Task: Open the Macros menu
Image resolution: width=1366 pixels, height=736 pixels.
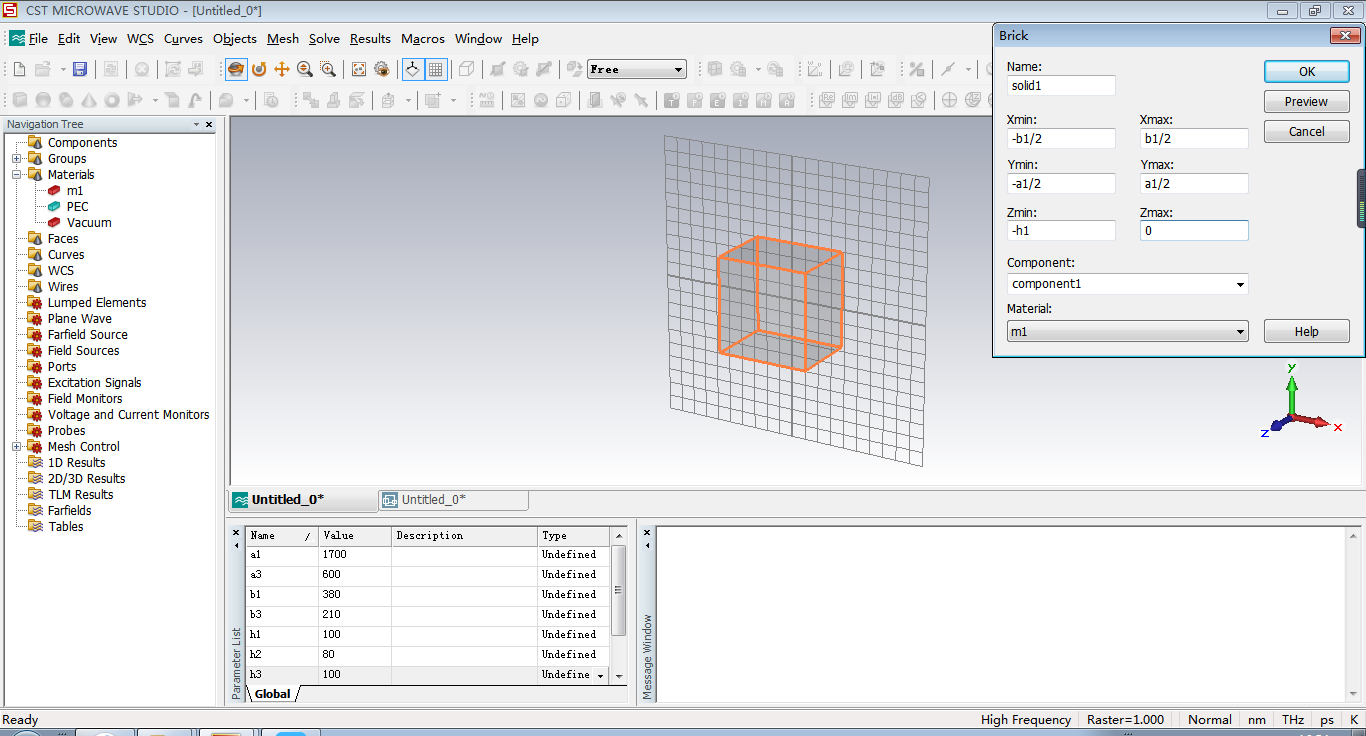Action: pos(422,39)
